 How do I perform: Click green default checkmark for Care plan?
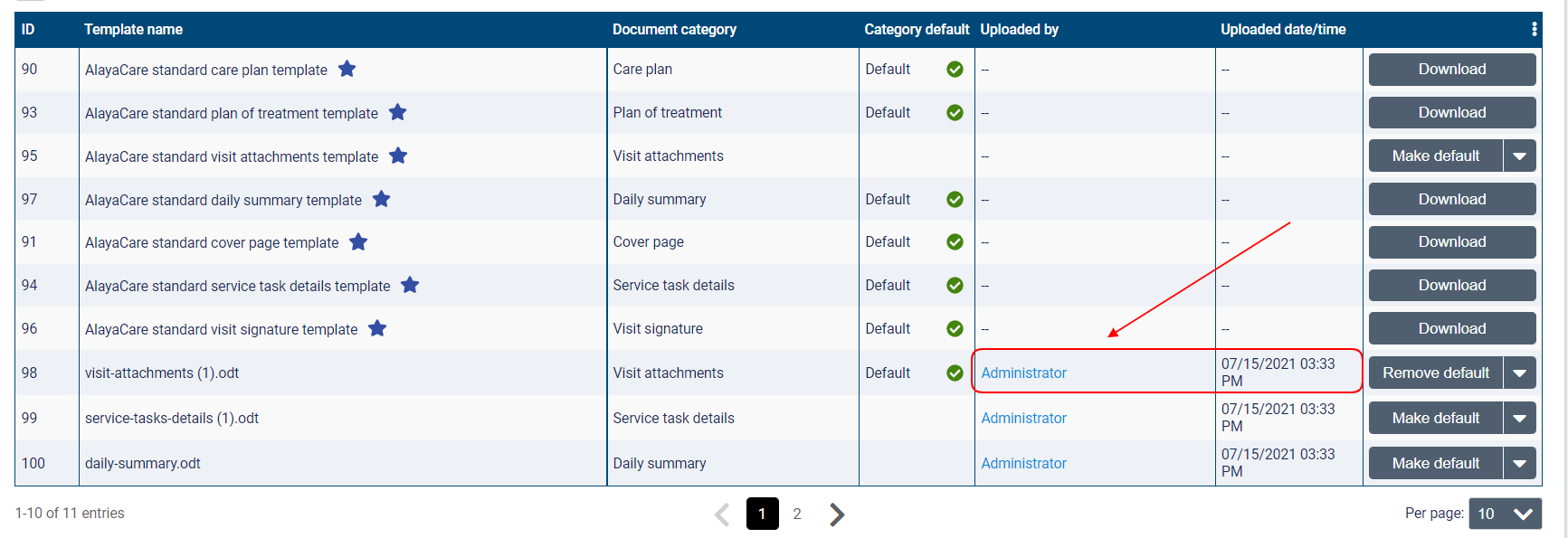[955, 69]
